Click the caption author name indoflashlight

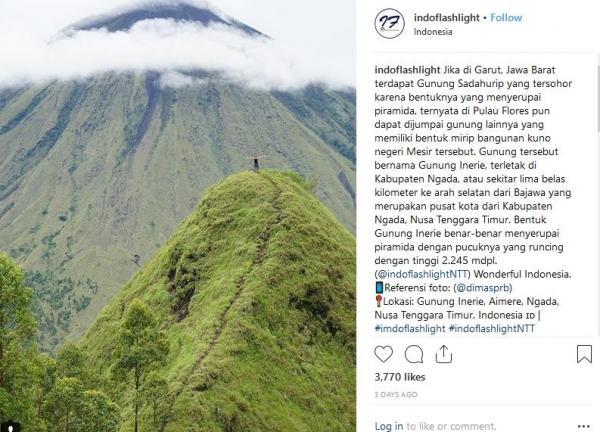407,70
